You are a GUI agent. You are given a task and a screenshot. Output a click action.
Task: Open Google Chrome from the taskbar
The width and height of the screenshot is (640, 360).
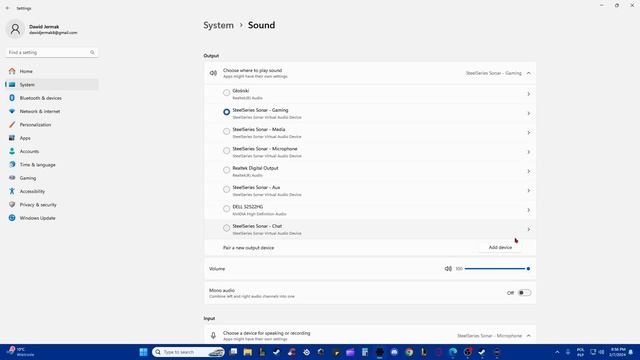pyautogui.click(x=409, y=352)
